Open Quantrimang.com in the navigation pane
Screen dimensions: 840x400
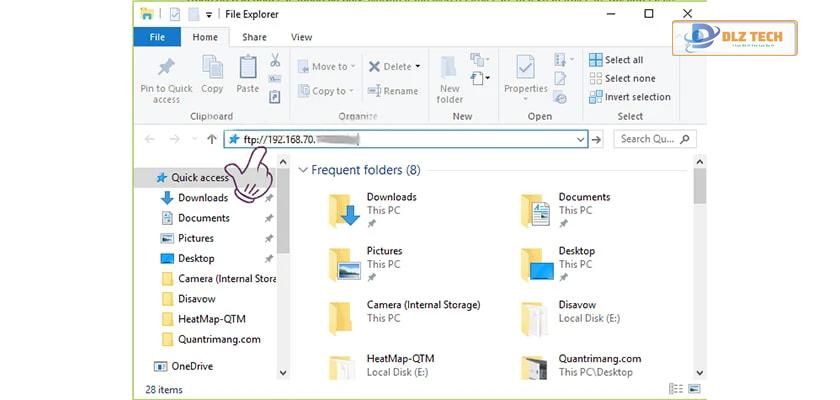(x=219, y=339)
